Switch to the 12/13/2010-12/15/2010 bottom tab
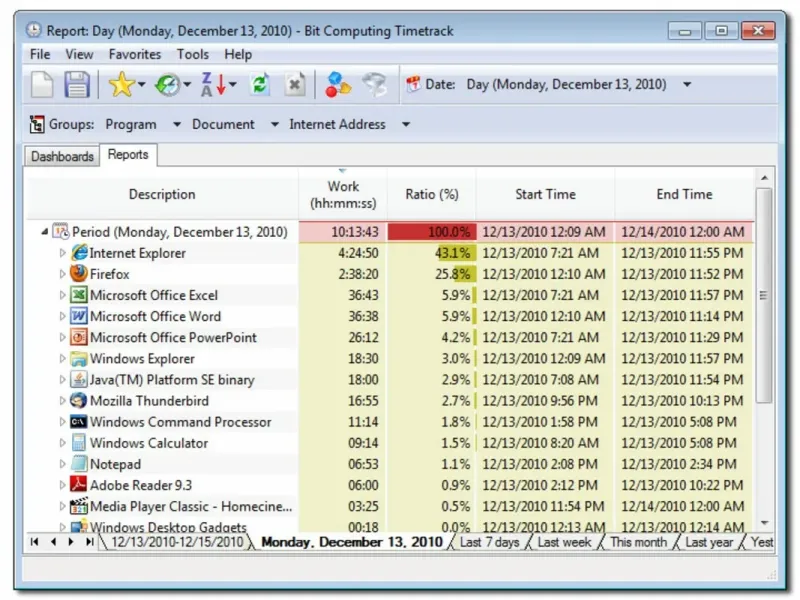Image resolution: width=800 pixels, height=600 pixels. [x=177, y=542]
